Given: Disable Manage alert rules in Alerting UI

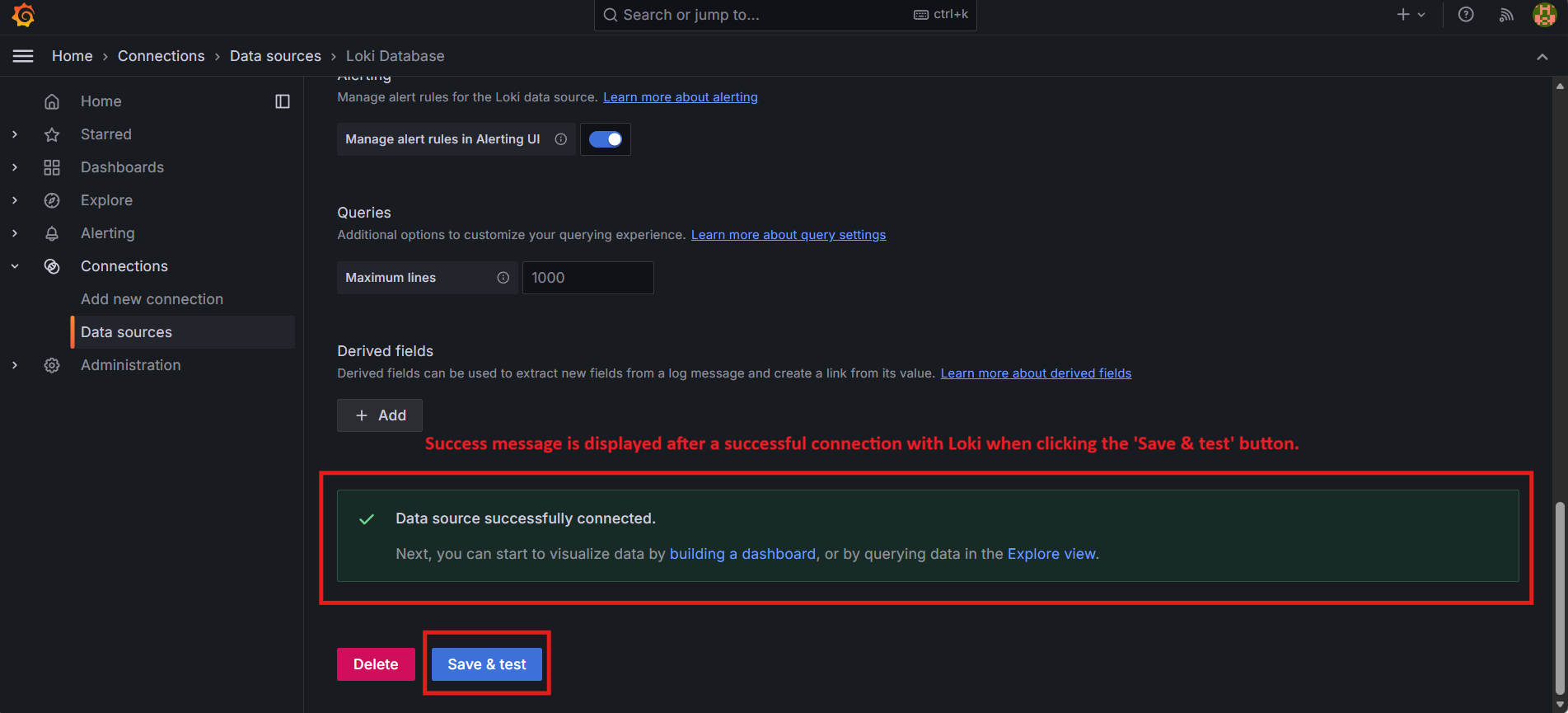Looking at the screenshot, I should coord(606,139).
